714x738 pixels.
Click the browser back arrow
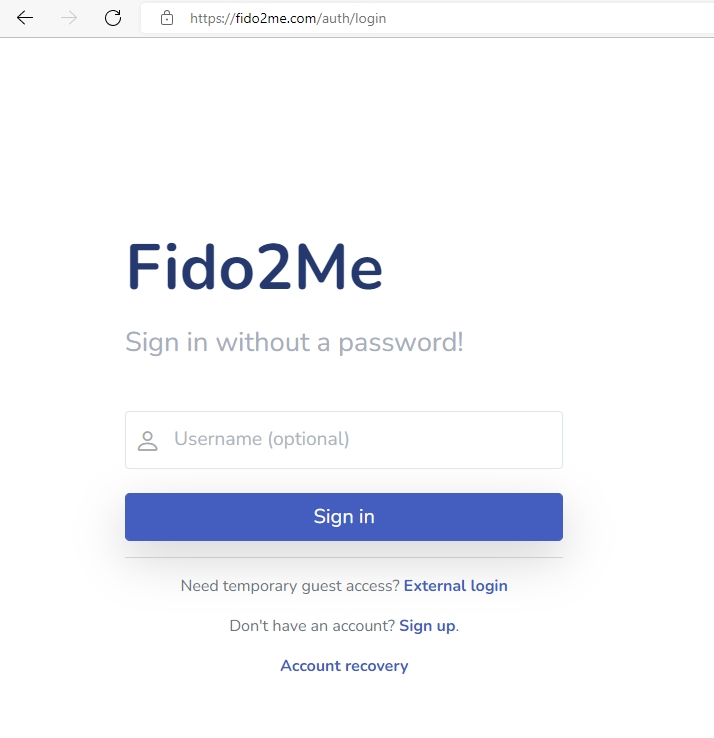coord(25,18)
